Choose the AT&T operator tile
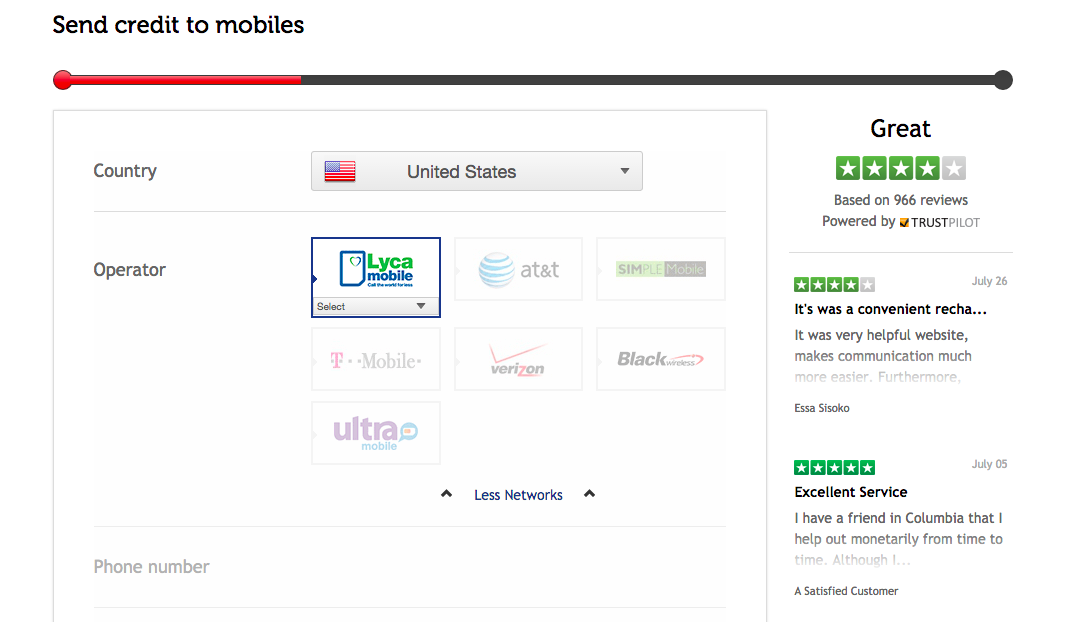Screen dimensions: 1090x622 point(518,269)
